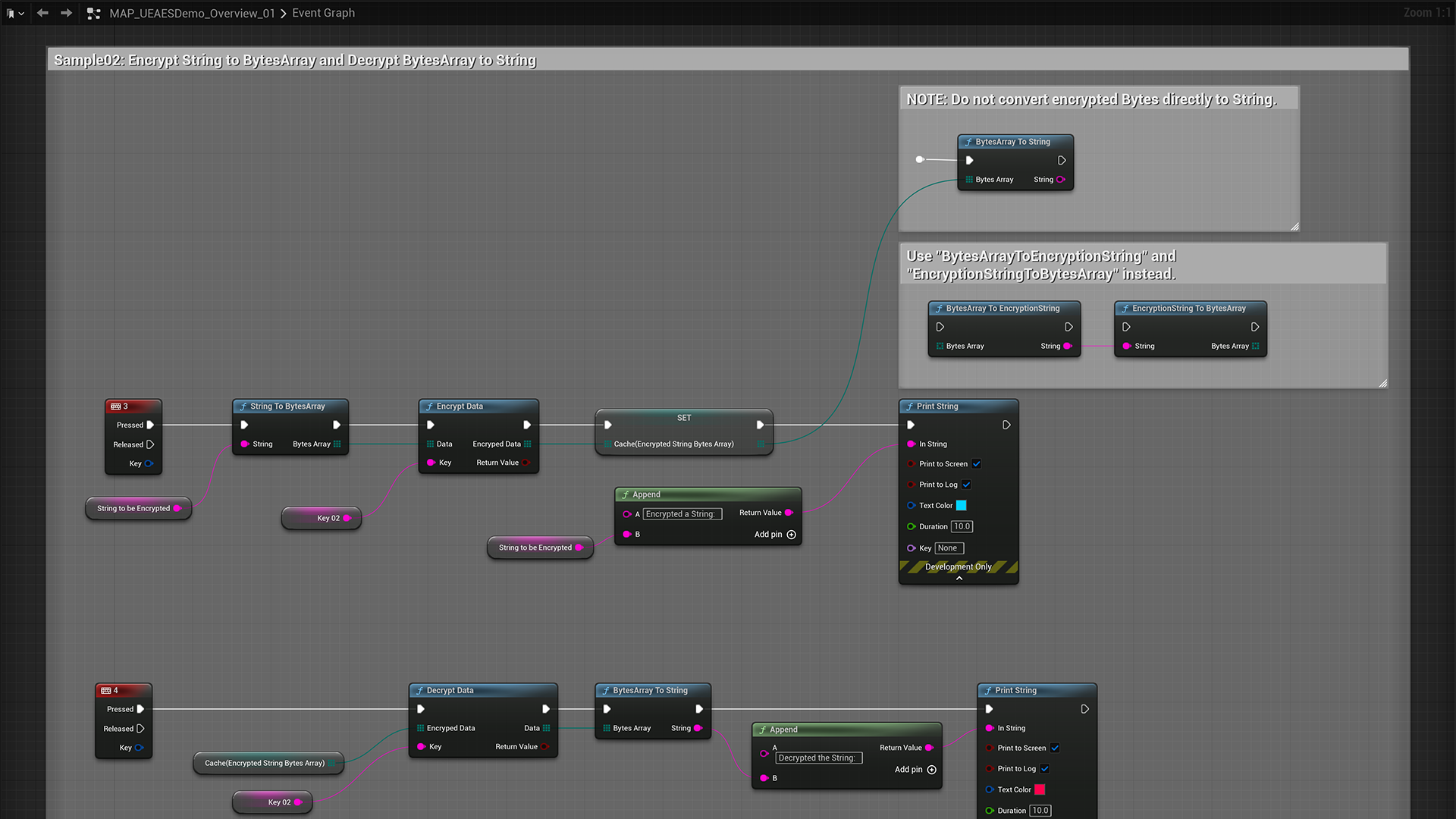Click the keyboard icon on Key 3 event node
This screenshot has width=1456, height=819.
tap(115, 406)
